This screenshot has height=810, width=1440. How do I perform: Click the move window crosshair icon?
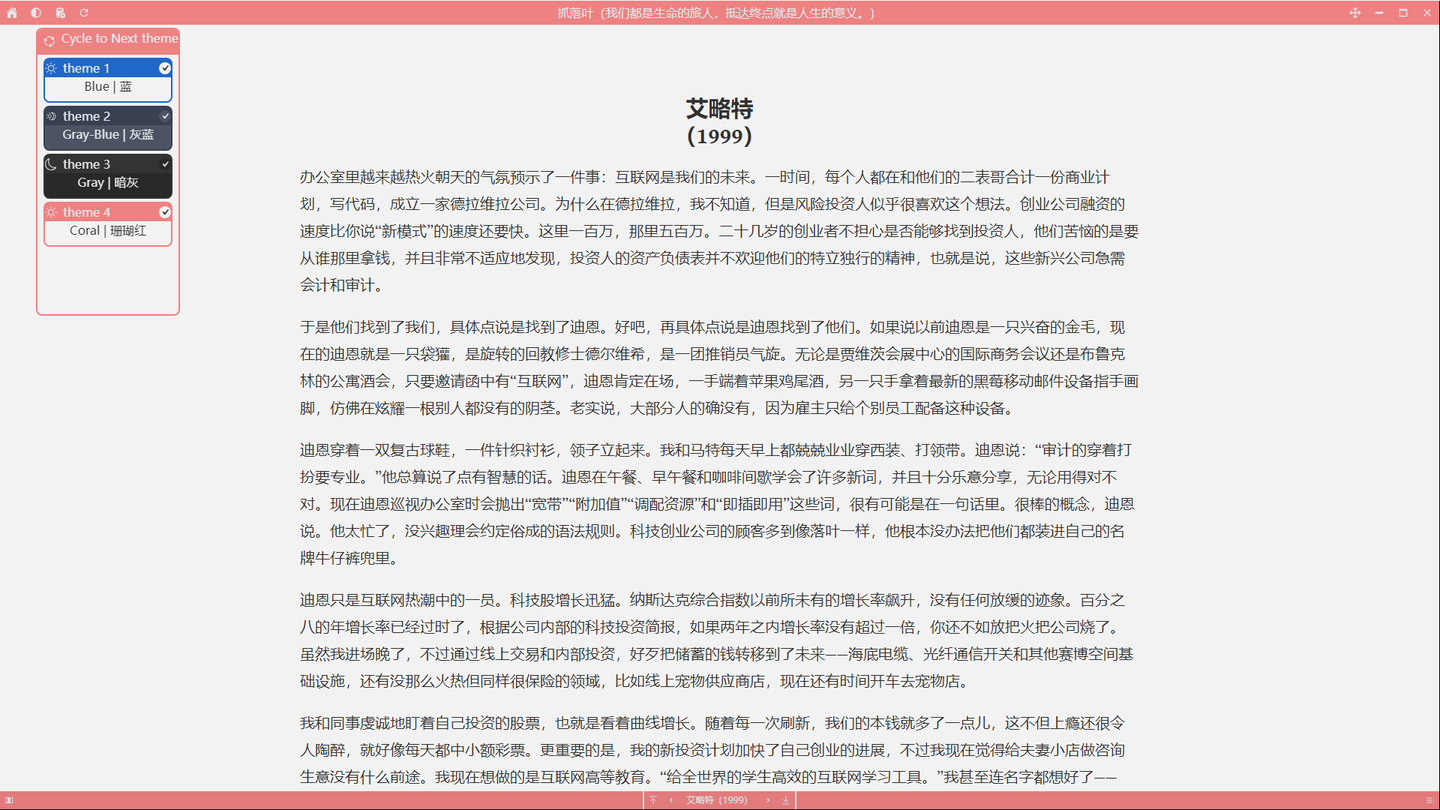click(x=1355, y=13)
